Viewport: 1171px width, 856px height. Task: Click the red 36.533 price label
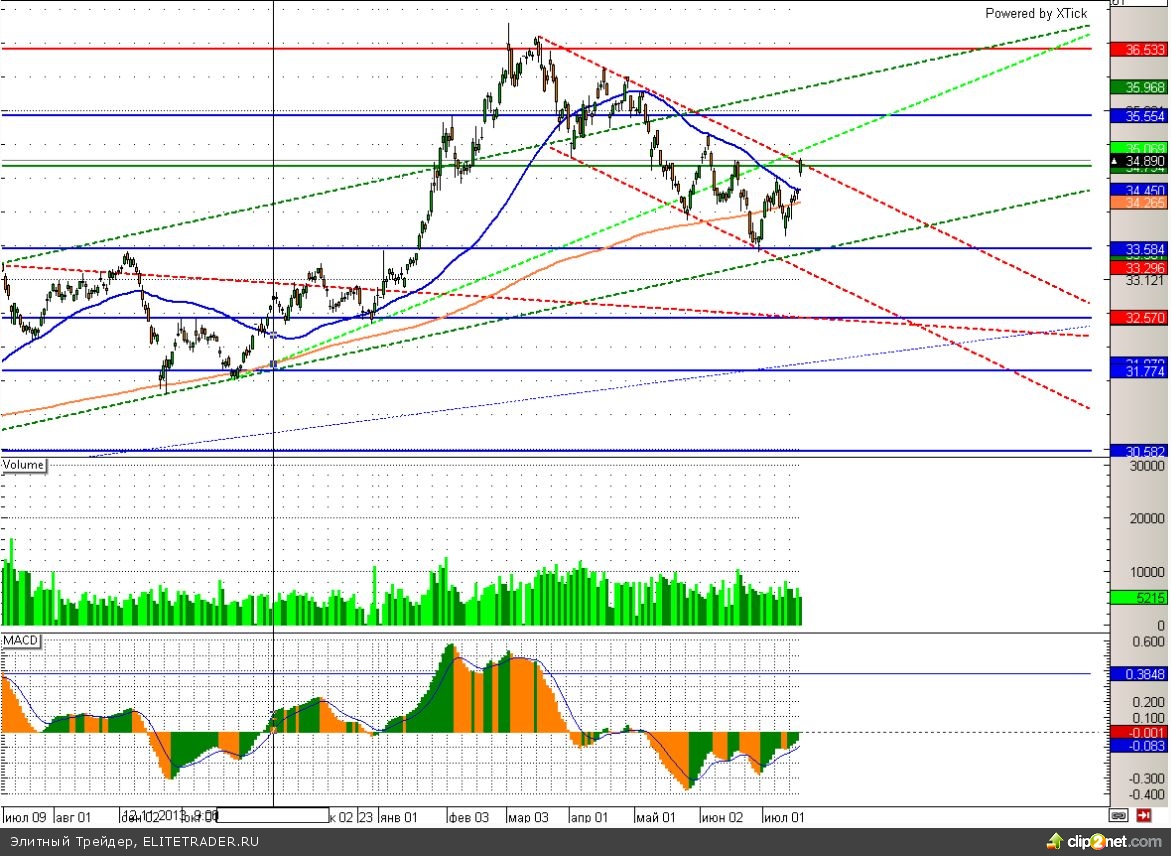pyautogui.click(x=1138, y=49)
